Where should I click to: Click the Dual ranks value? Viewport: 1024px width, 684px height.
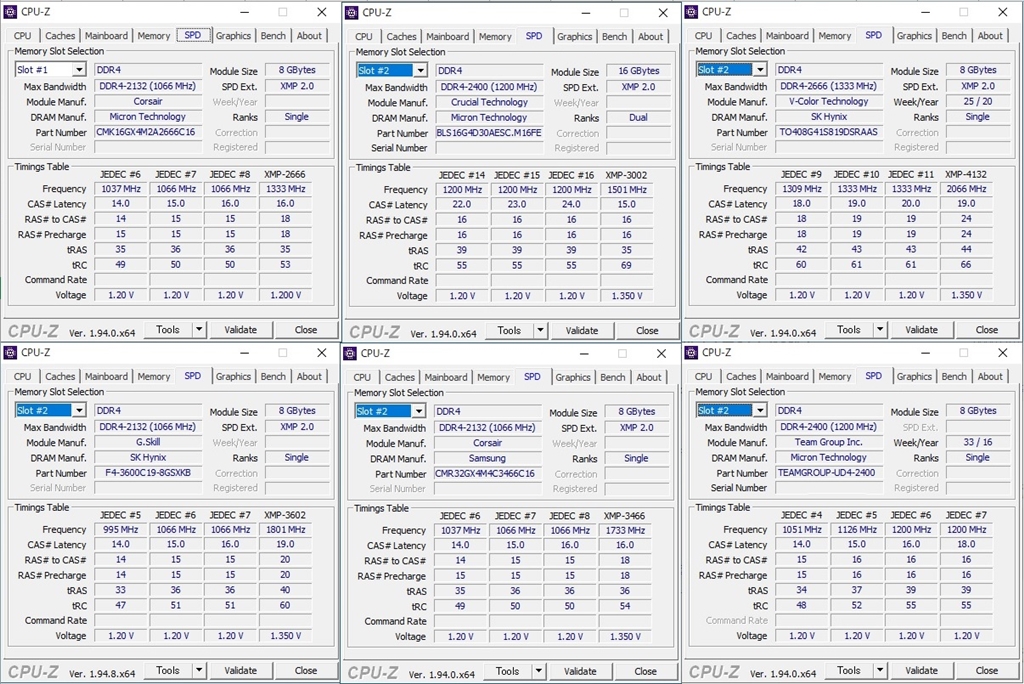pos(639,118)
